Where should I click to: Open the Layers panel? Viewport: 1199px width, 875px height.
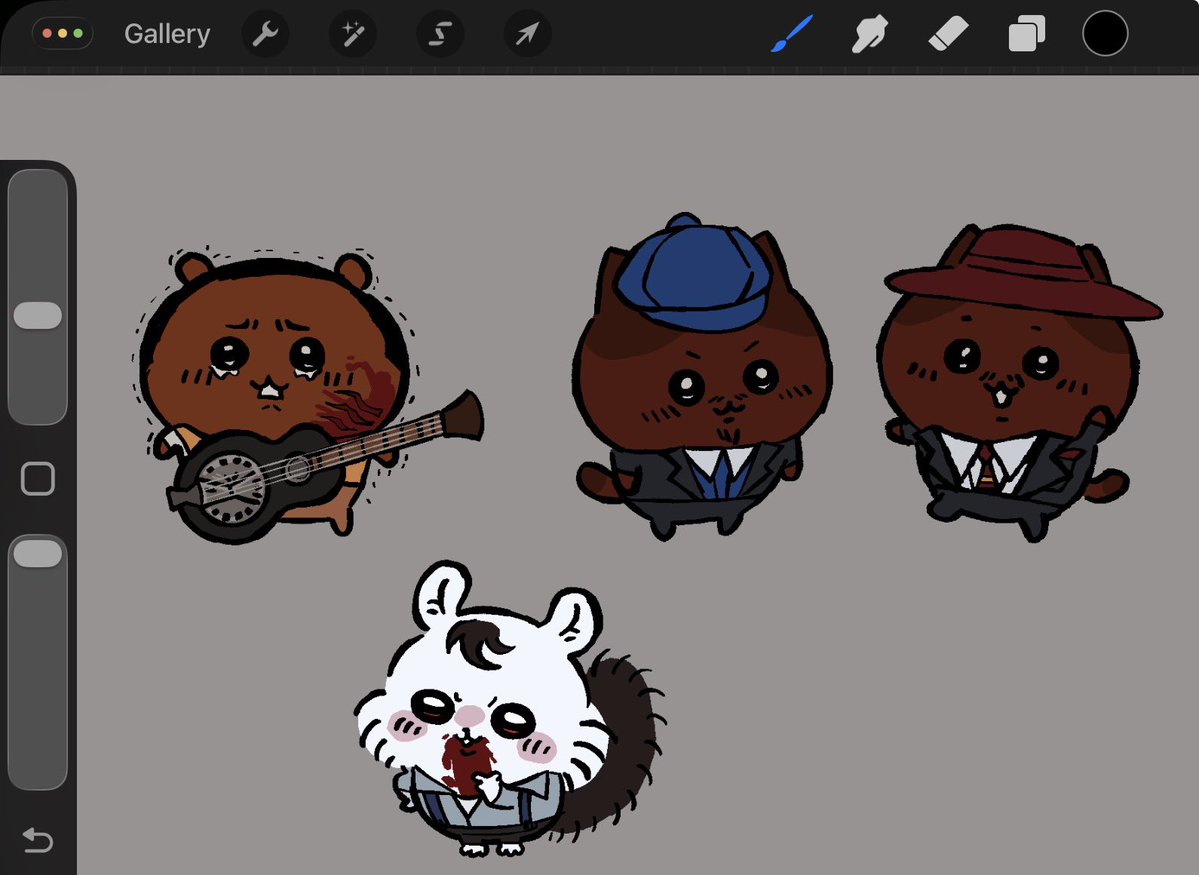click(1026, 34)
